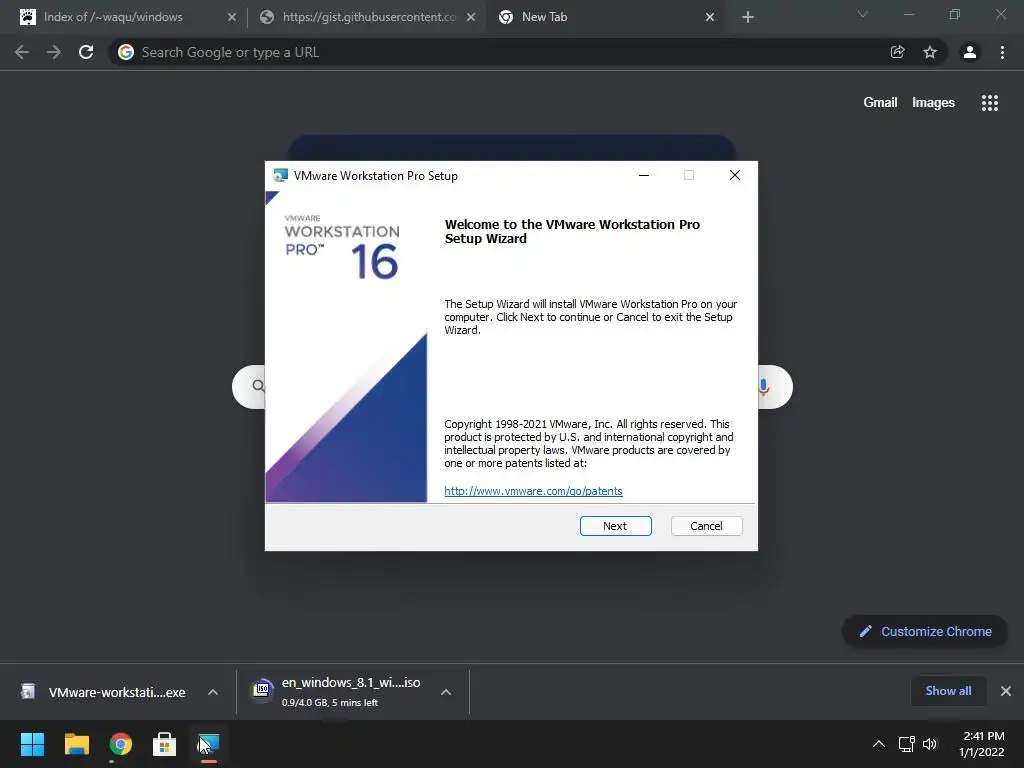The width and height of the screenshot is (1024, 768).
Task: Click the Google search magnifier icon
Action: click(258, 386)
